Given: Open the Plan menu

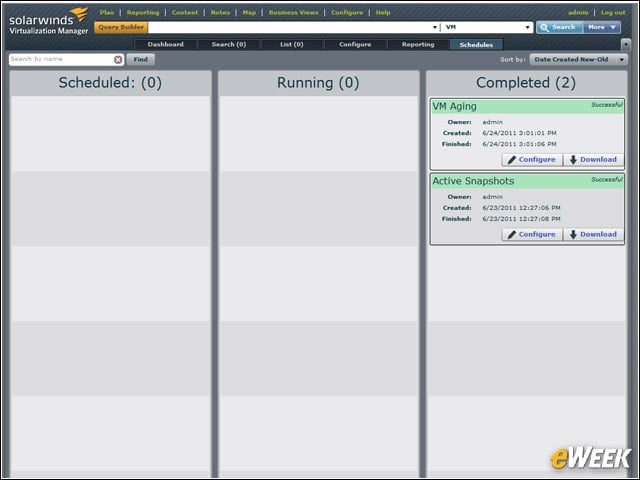Looking at the screenshot, I should (107, 13).
